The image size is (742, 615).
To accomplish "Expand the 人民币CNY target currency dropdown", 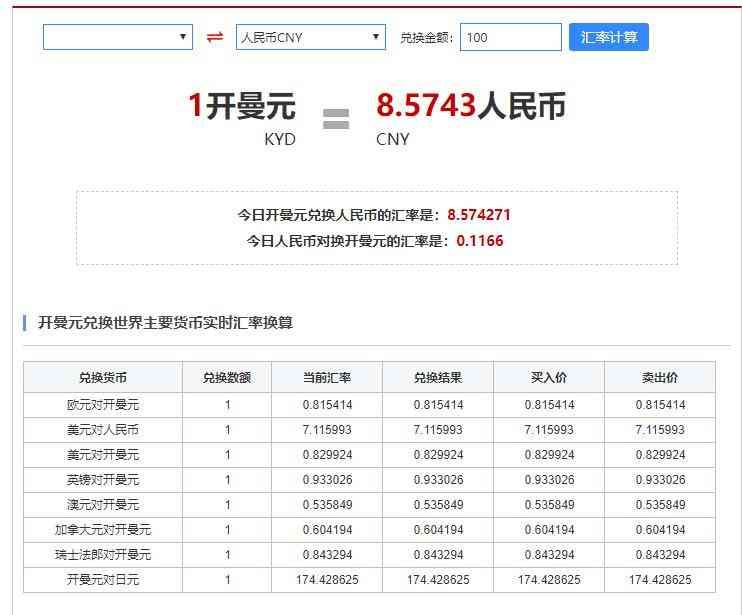I will point(310,37).
